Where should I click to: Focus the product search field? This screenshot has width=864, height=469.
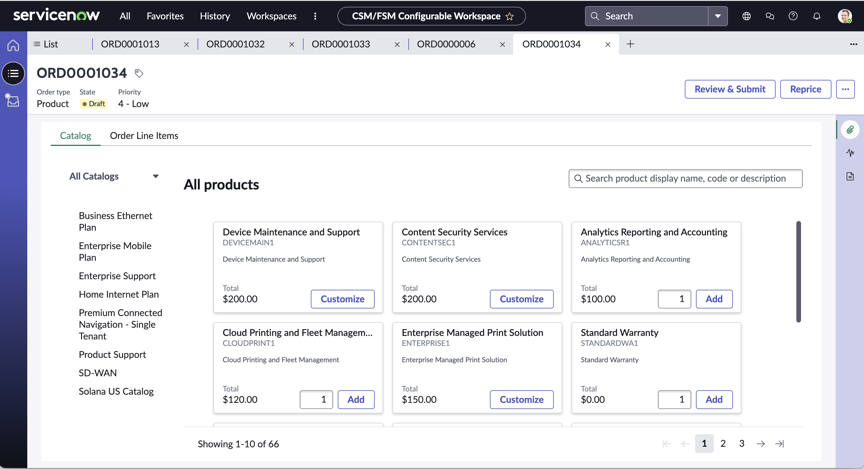[x=685, y=179]
